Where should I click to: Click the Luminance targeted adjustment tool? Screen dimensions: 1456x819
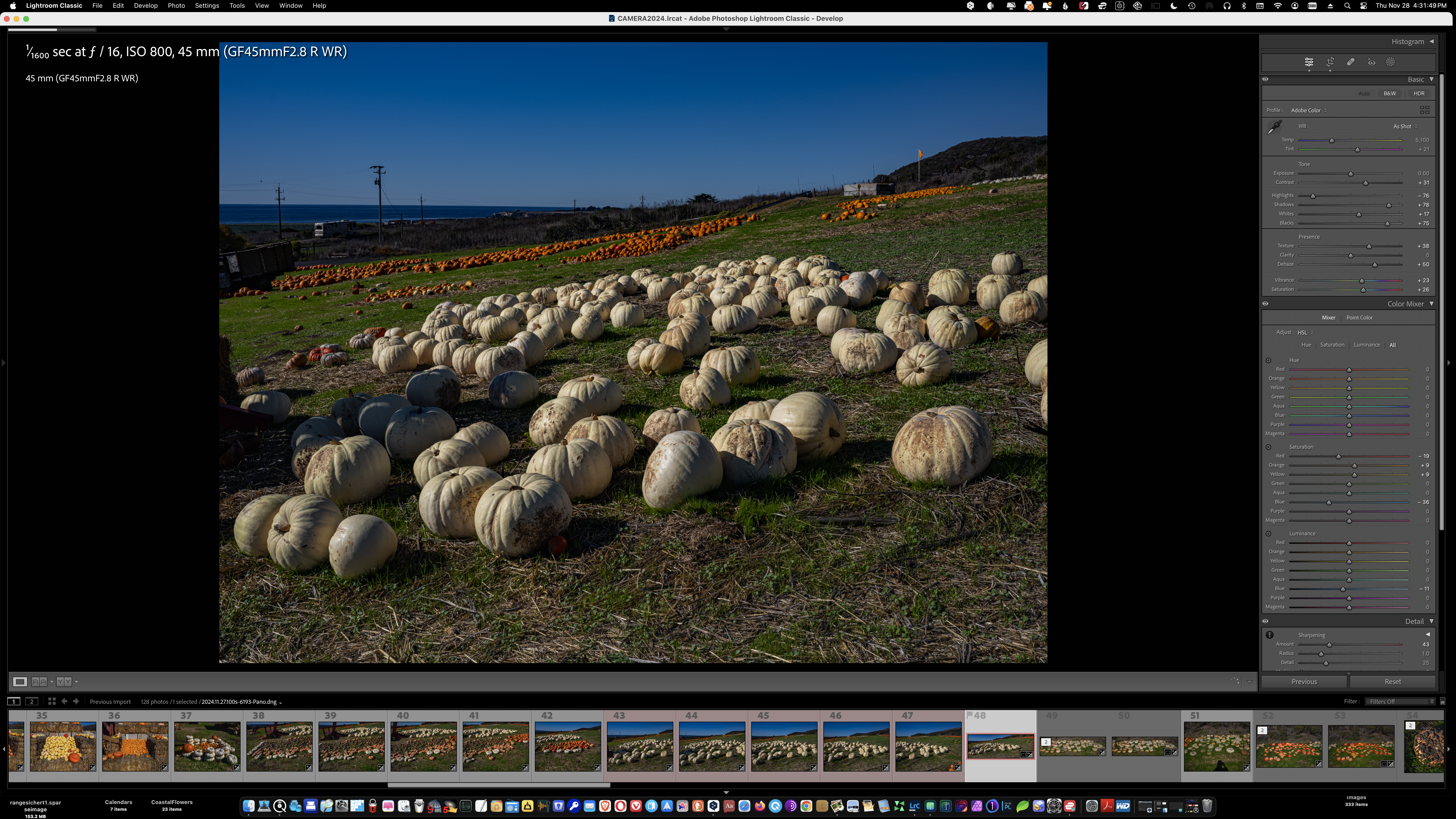pyautogui.click(x=1268, y=534)
